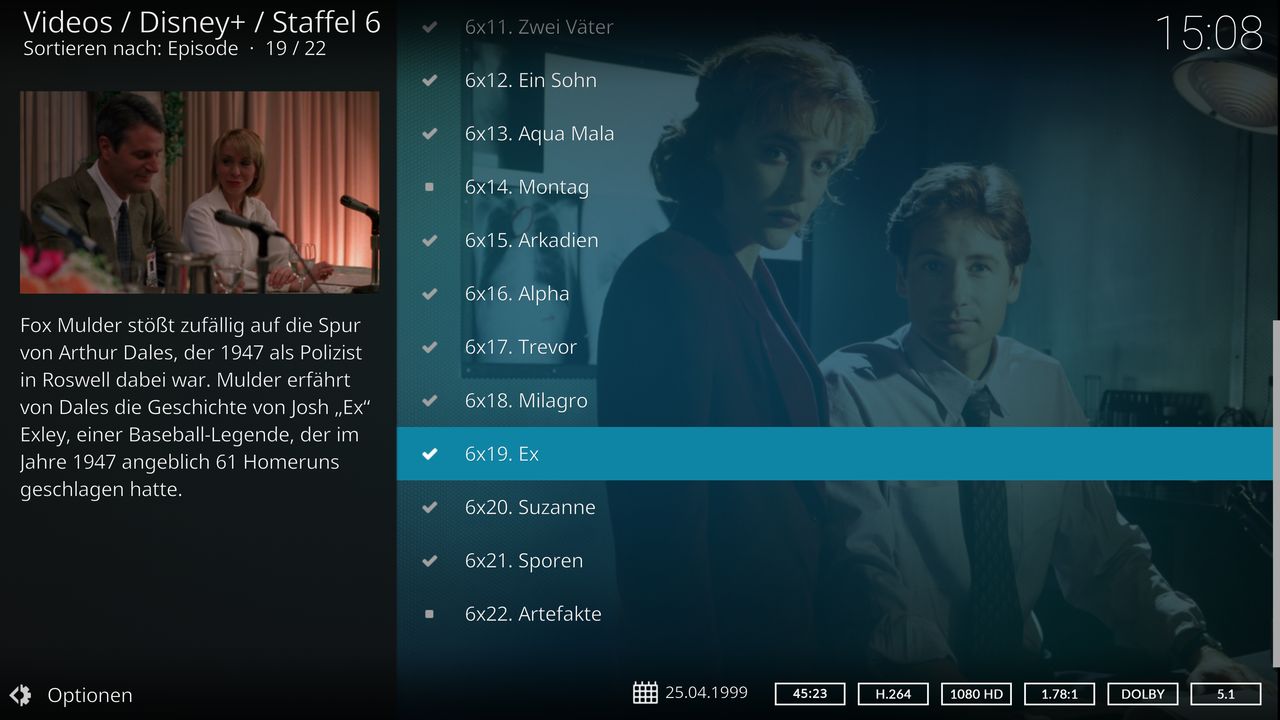
Task: Toggle unwatched marker for 6x22. Artefakte
Action: [429, 614]
